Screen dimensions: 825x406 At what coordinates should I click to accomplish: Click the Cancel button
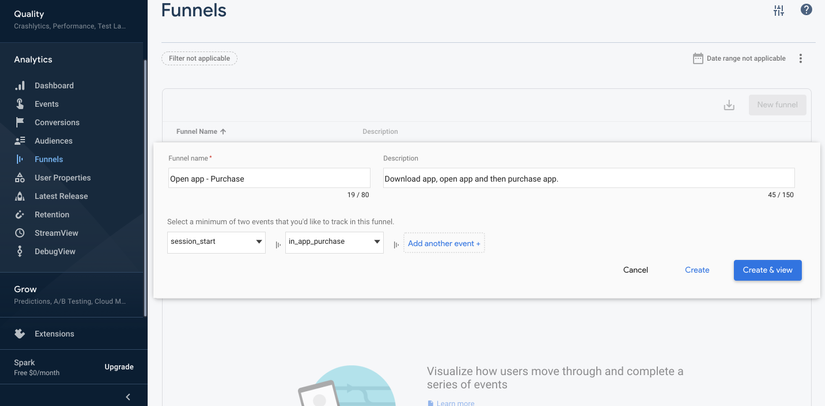coord(635,270)
